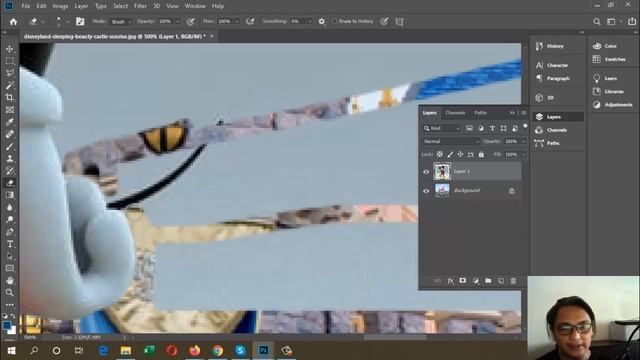Viewport: 640px width, 360px height.
Task: Open the Flow dropdown
Action: point(237,22)
